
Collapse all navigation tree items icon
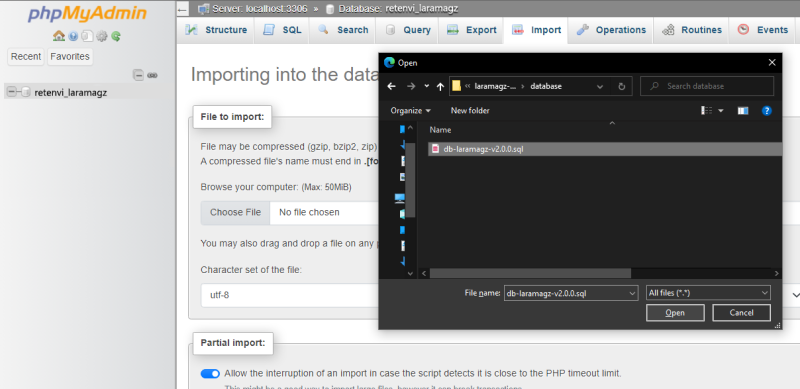(138, 75)
